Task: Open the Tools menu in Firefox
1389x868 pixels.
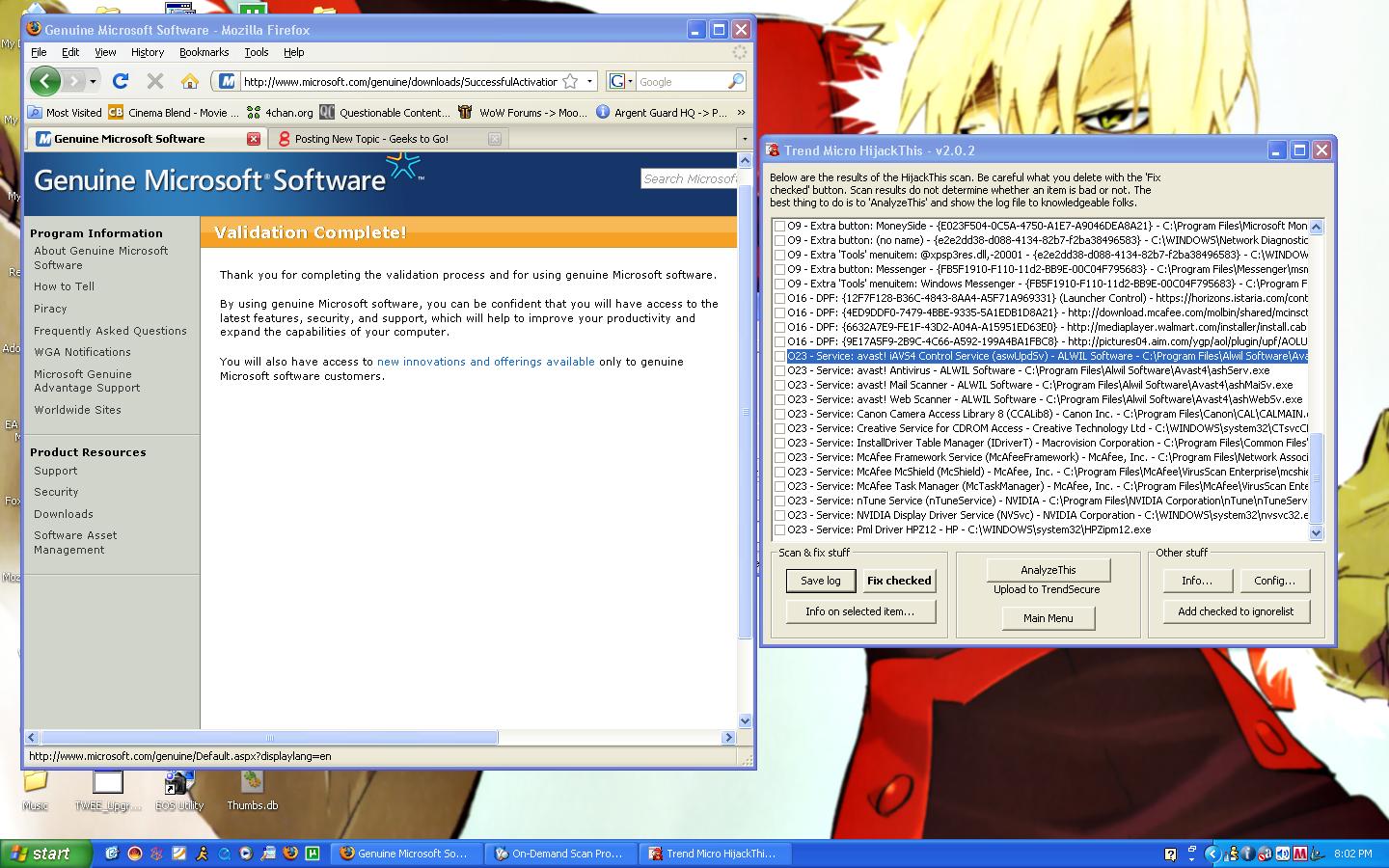Action: point(257,52)
